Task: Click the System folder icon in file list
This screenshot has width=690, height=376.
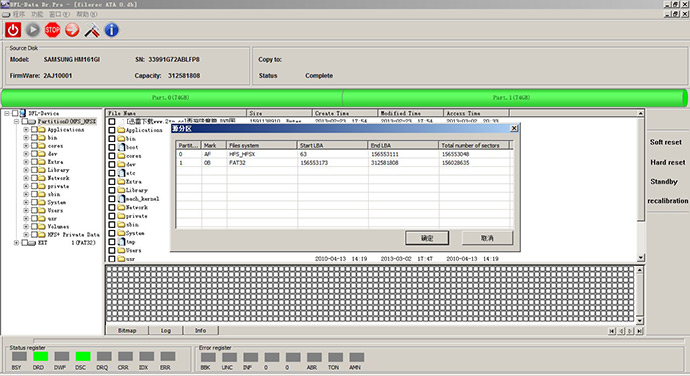Action: coord(121,233)
